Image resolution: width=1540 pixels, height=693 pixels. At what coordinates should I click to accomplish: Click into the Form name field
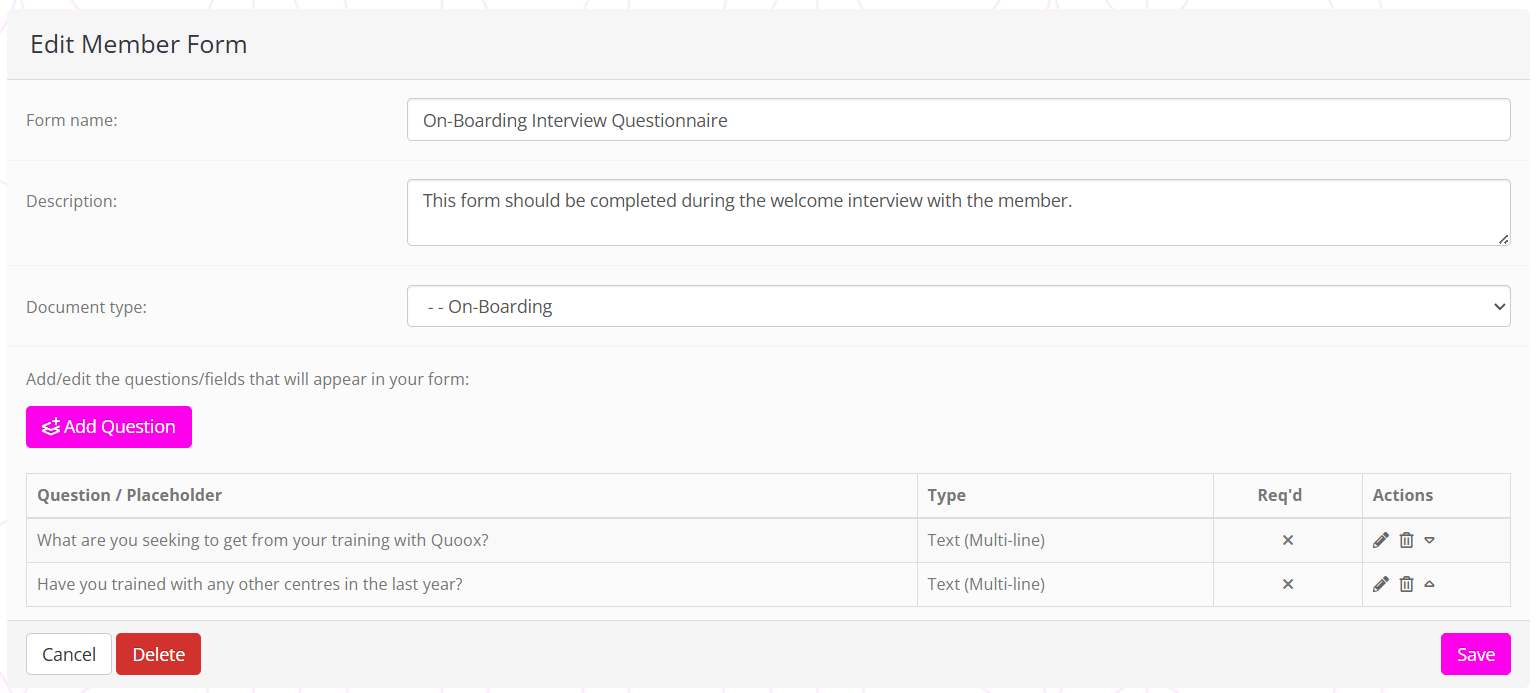pyautogui.click(x=958, y=120)
